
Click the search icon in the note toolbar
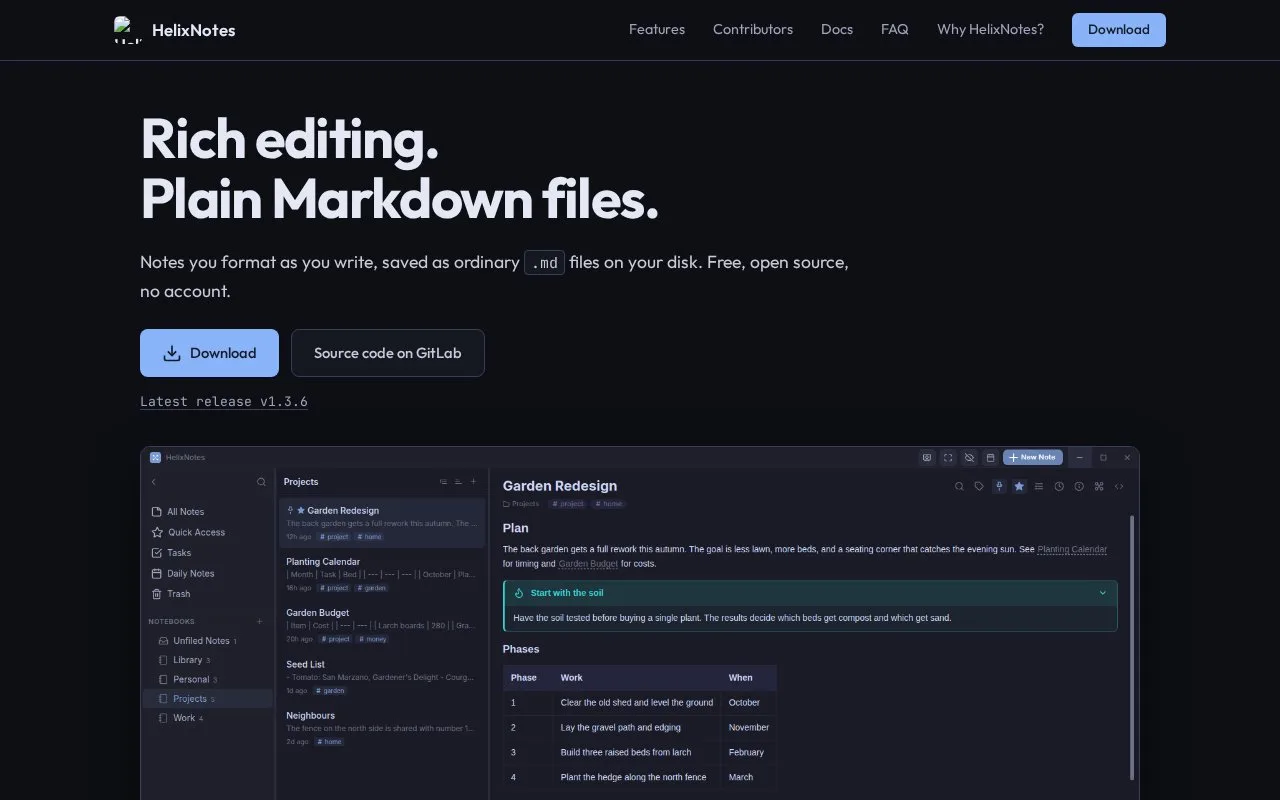point(959,486)
